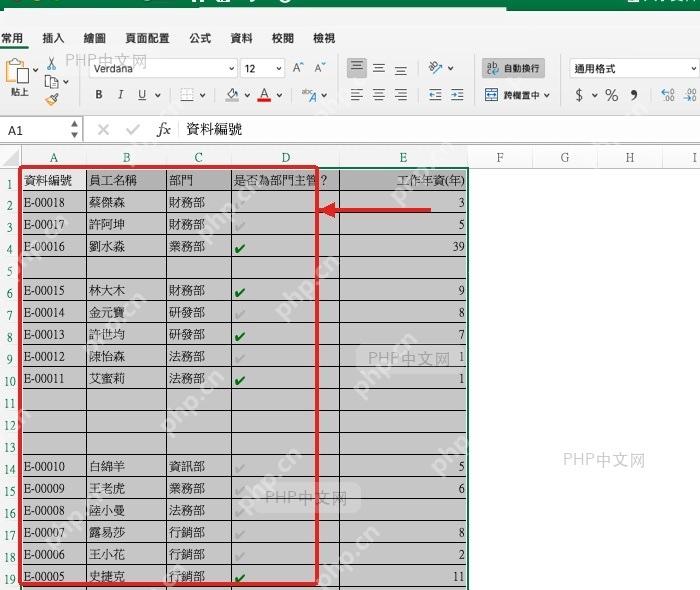This screenshot has width=700, height=590.
Task: Confirm formula entry checkmark button
Action: coord(133,130)
